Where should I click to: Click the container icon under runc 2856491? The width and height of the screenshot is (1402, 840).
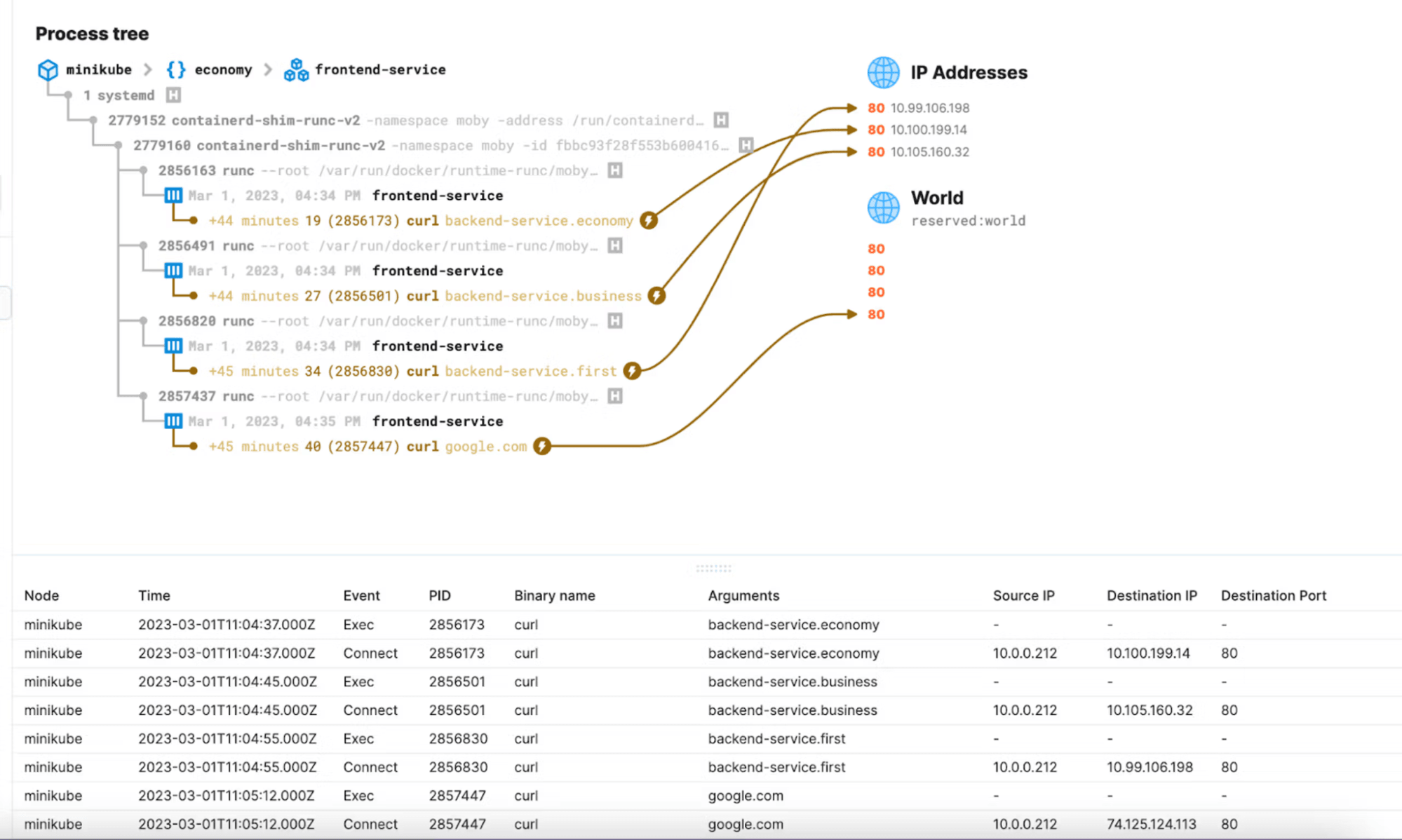(173, 270)
